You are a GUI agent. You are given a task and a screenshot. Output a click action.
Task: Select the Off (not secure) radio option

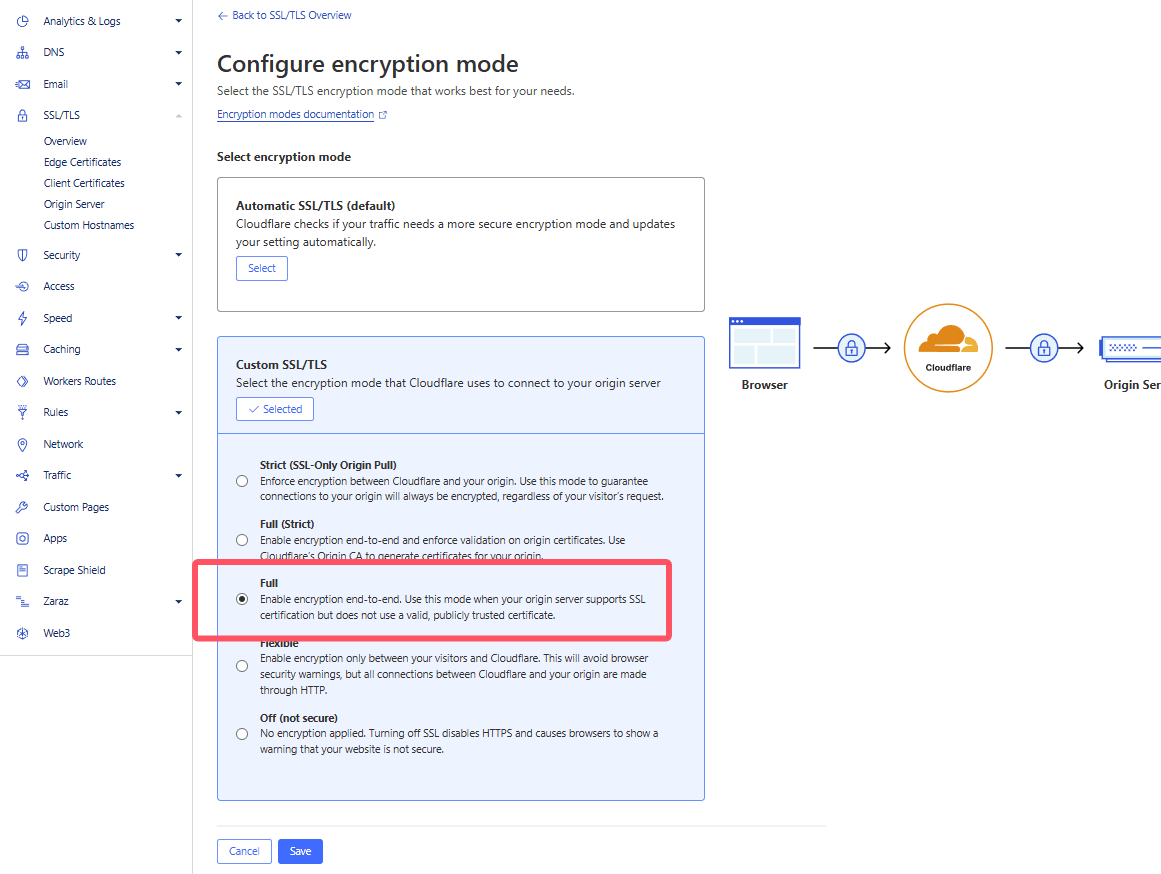point(242,734)
